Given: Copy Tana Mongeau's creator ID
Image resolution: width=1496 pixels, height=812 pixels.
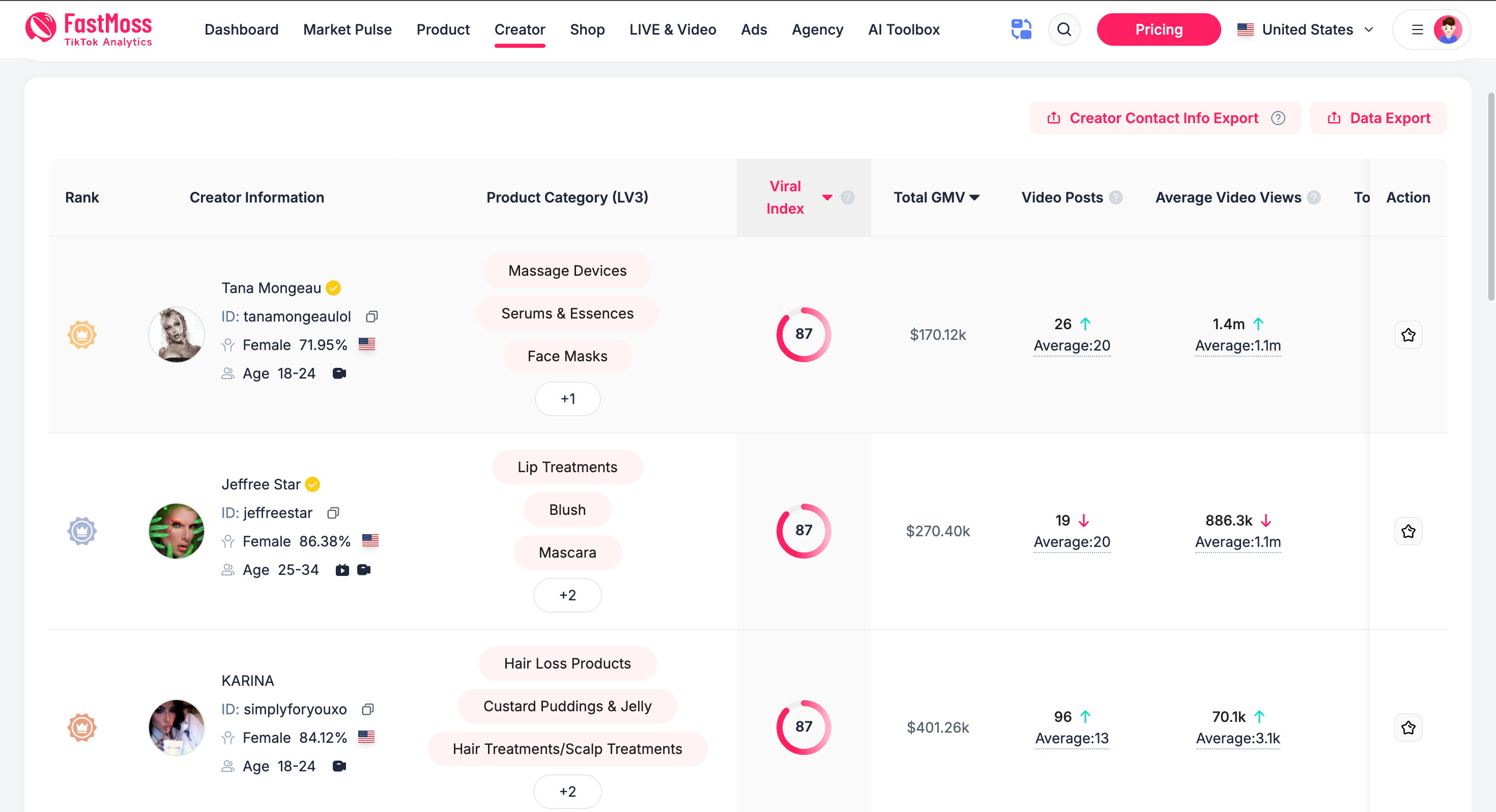Looking at the screenshot, I should pos(371,316).
